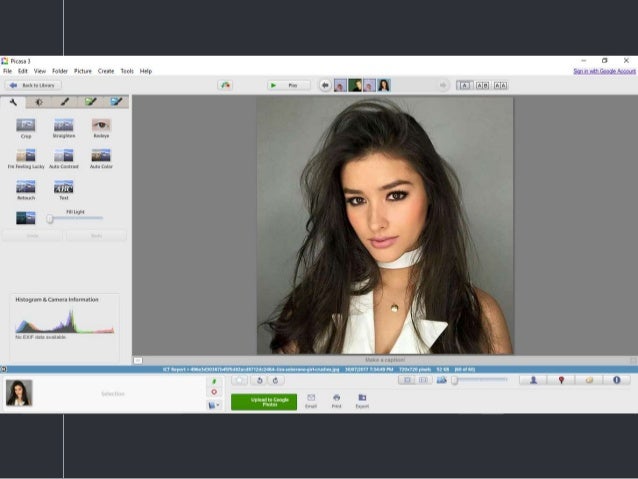This screenshot has width=638, height=479.
Task: Select the Text tool
Action: click(64, 188)
